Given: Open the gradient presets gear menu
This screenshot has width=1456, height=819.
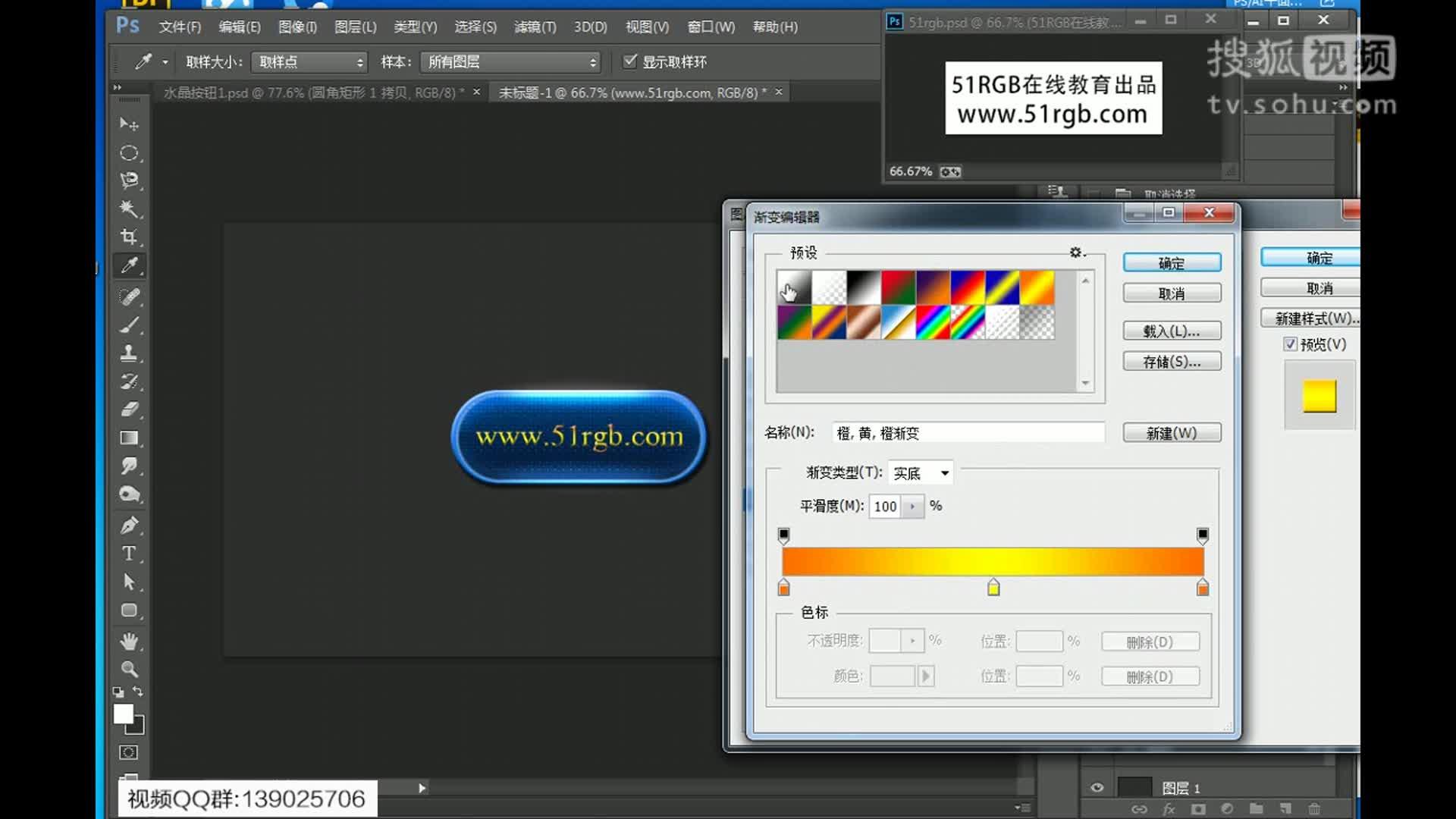Looking at the screenshot, I should pos(1076,253).
